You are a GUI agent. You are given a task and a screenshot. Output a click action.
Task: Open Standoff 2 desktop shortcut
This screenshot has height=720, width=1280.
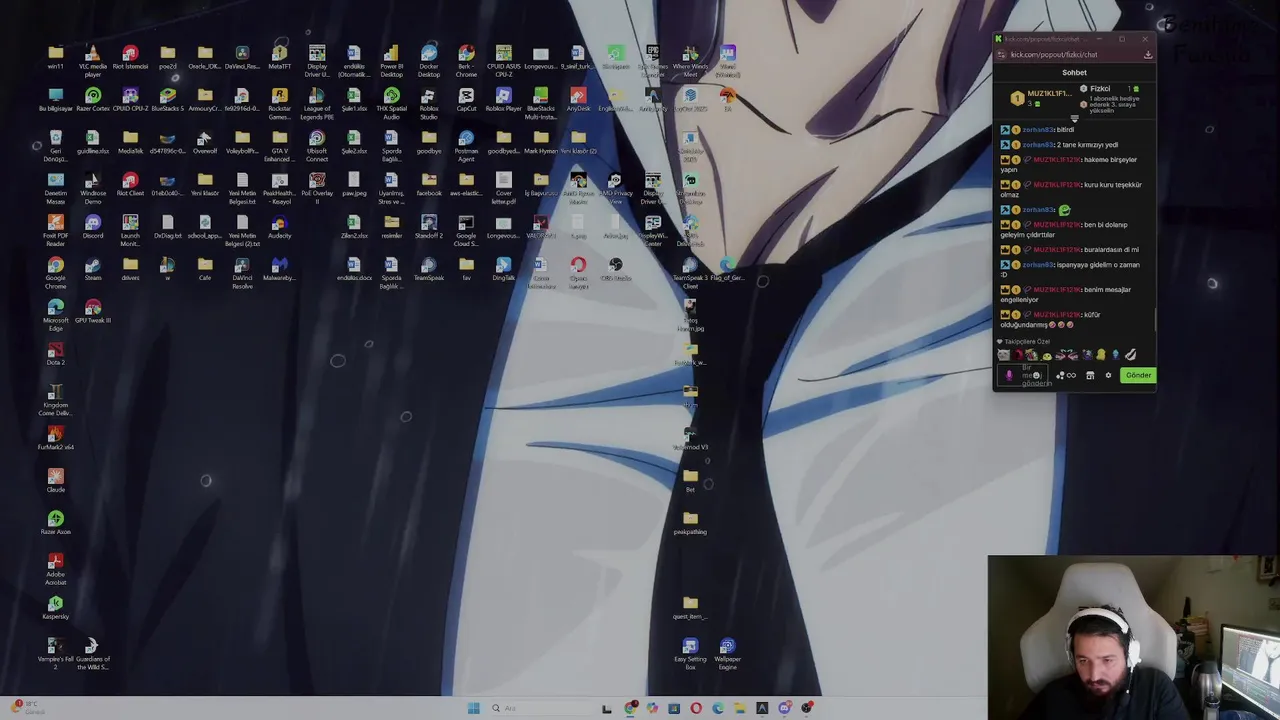coord(429,226)
